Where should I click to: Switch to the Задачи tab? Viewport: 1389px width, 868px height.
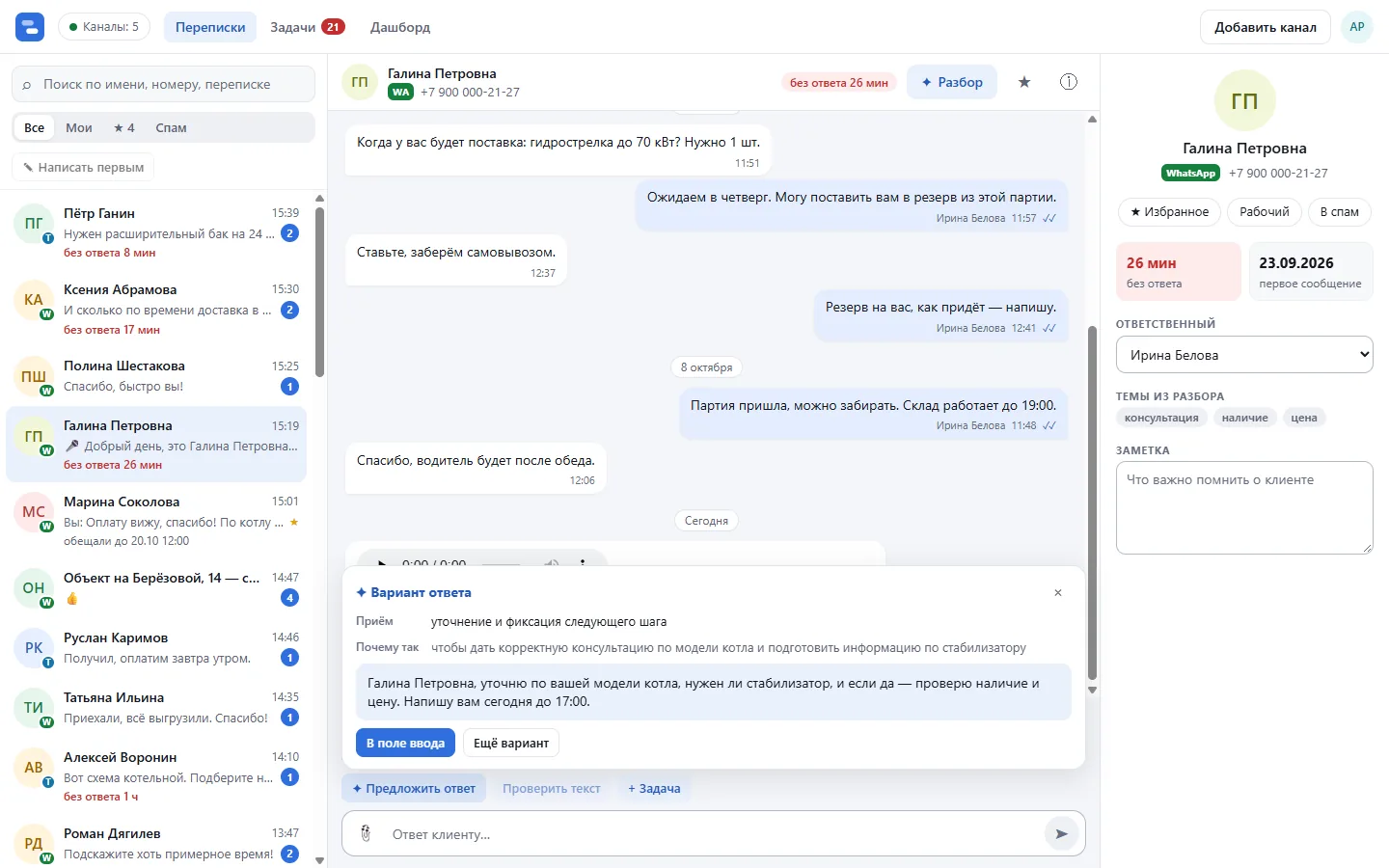click(x=307, y=27)
